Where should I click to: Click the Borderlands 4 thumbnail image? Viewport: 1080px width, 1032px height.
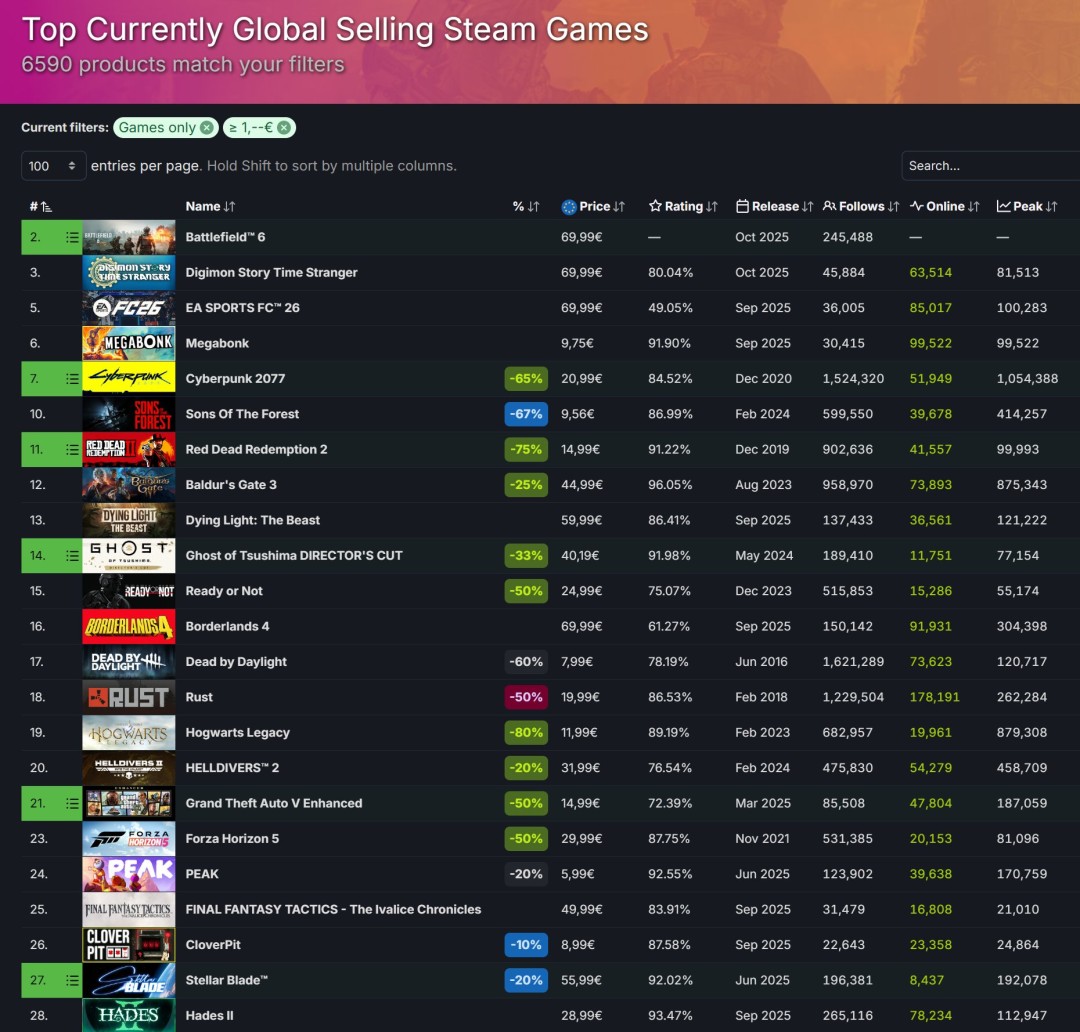129,627
